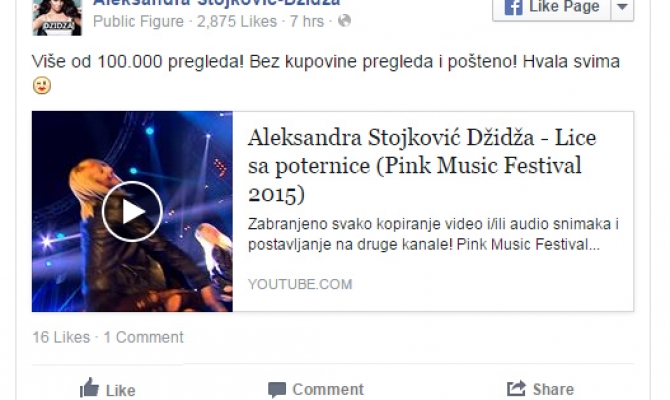The height and width of the screenshot is (400, 670).
Task: Play the Lice sa poternice video
Action: tap(132, 212)
